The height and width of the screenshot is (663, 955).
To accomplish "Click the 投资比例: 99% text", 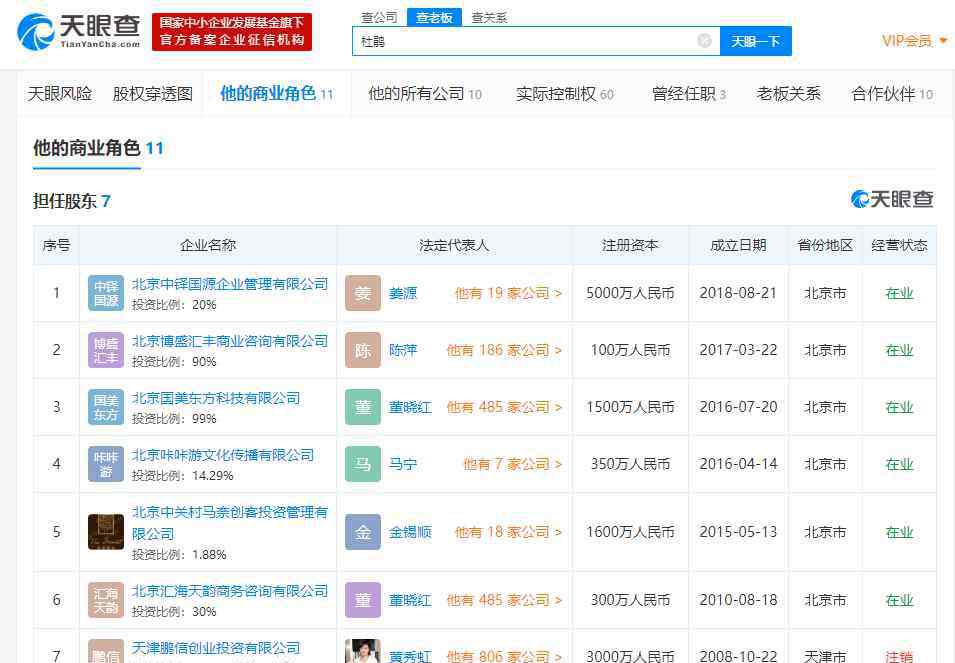I will click(174, 419).
